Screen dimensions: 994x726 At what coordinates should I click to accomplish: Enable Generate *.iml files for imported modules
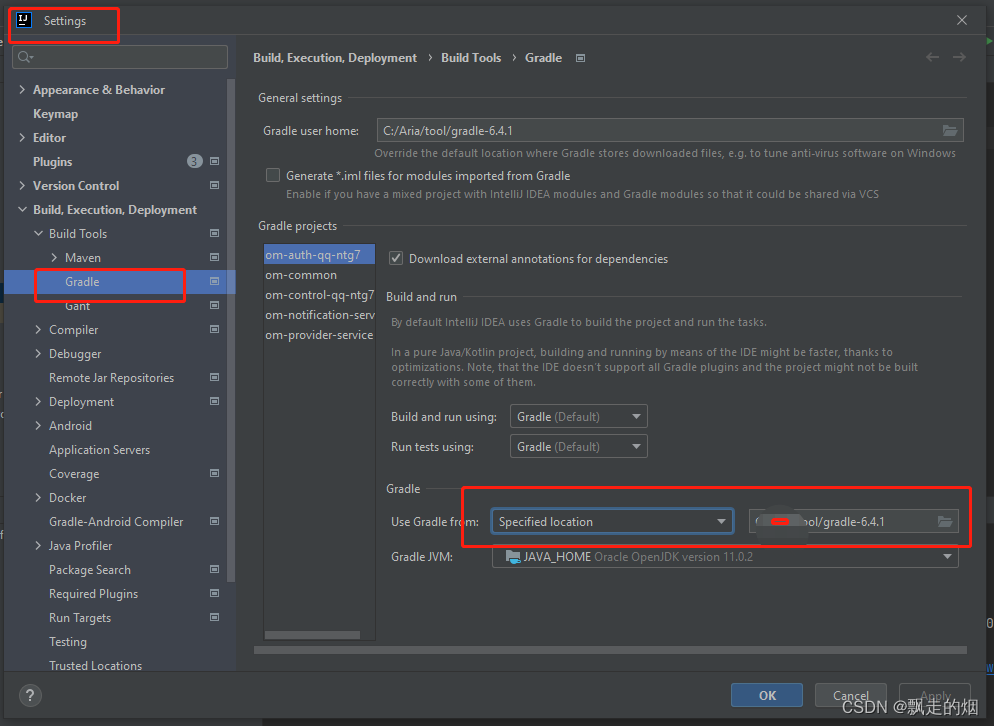(272, 174)
